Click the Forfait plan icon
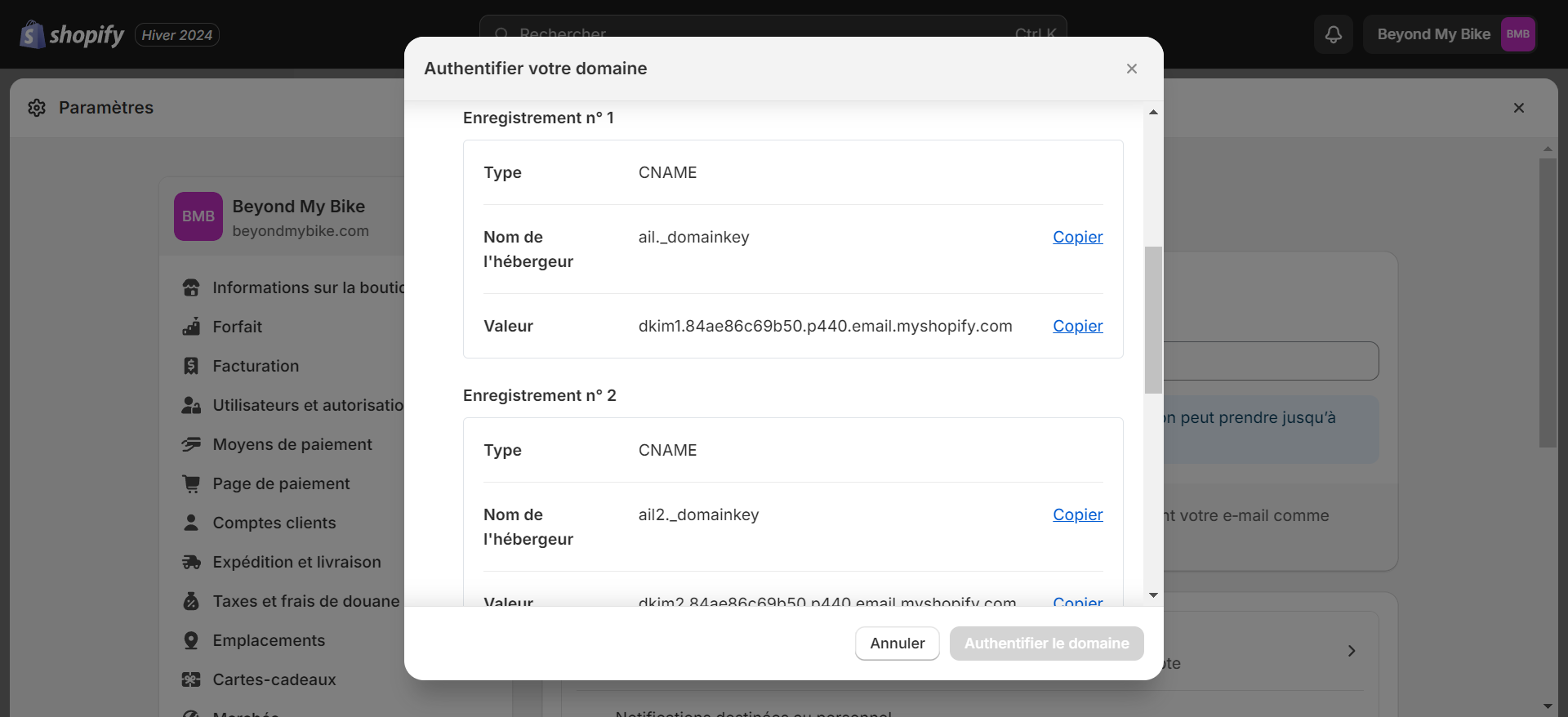Image resolution: width=1568 pixels, height=717 pixels. pyautogui.click(x=191, y=327)
